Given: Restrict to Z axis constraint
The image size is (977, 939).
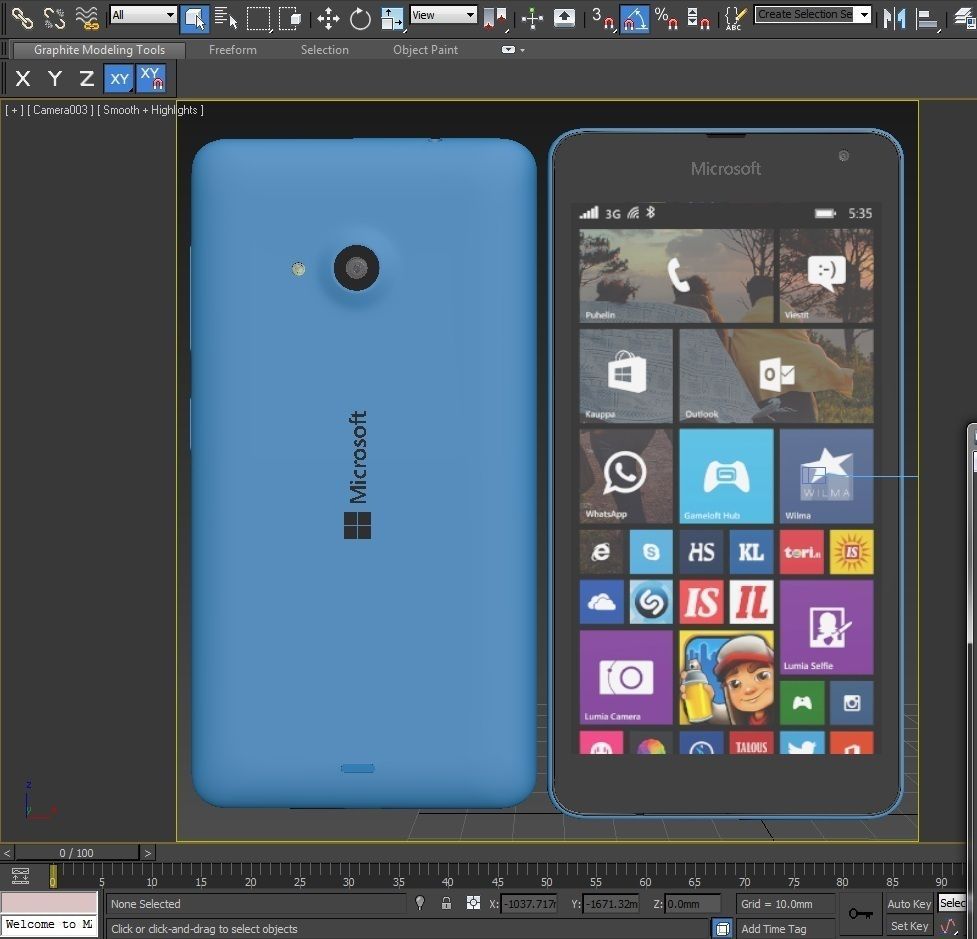Looking at the screenshot, I should pos(86,79).
